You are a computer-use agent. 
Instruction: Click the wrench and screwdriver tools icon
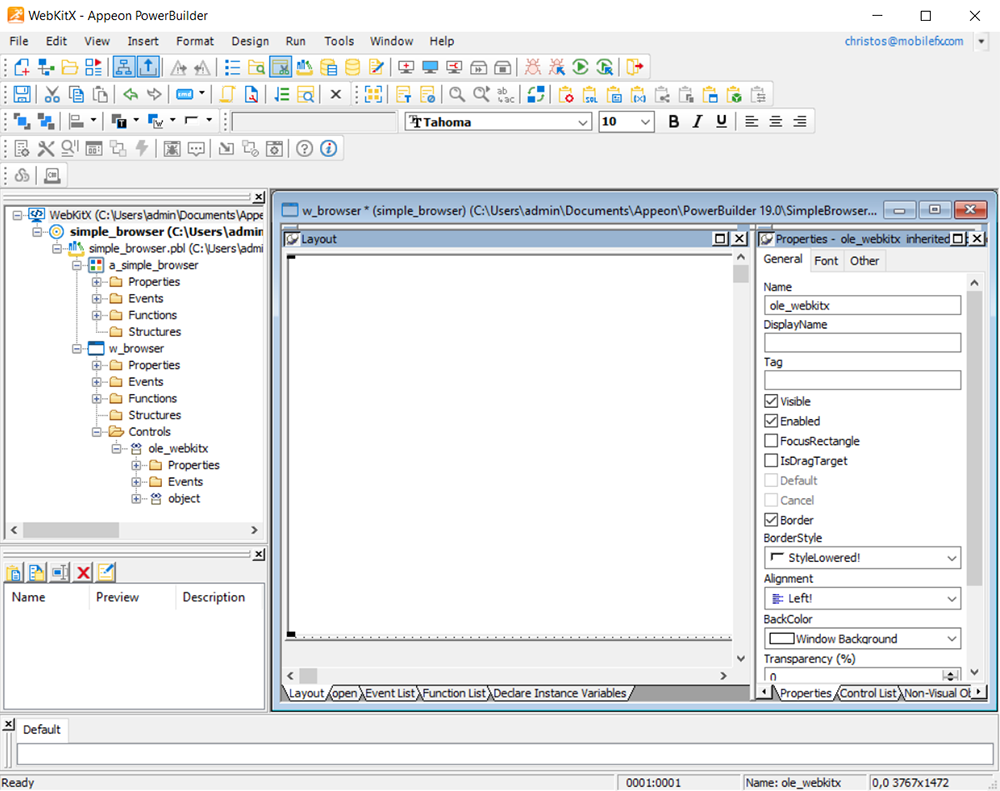46,149
